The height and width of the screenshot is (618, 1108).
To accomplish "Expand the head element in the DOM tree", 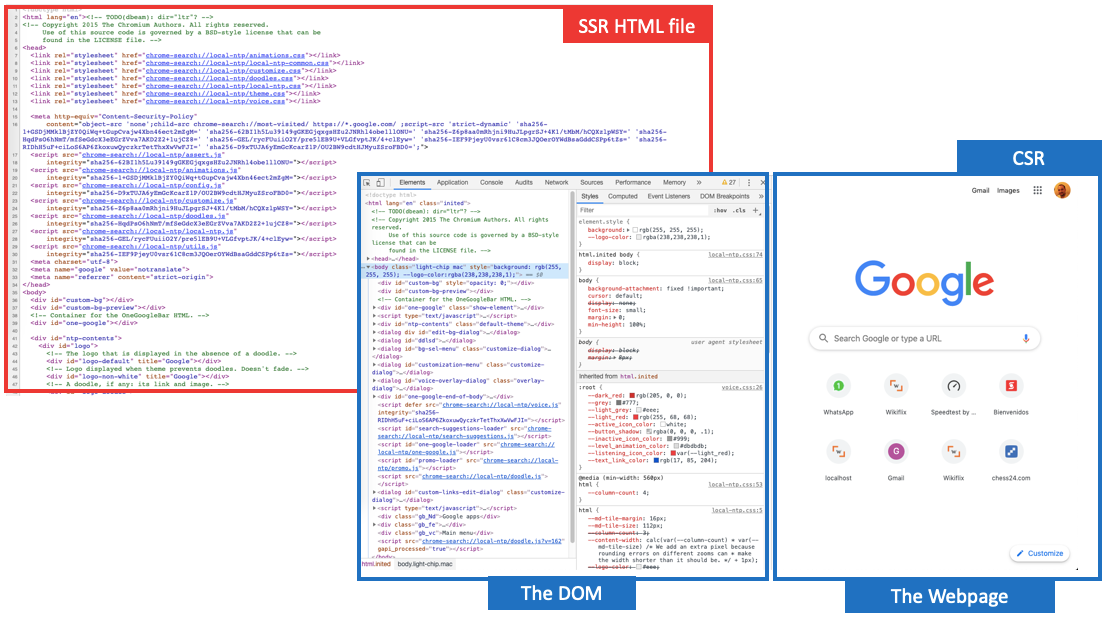I will click(x=368, y=259).
